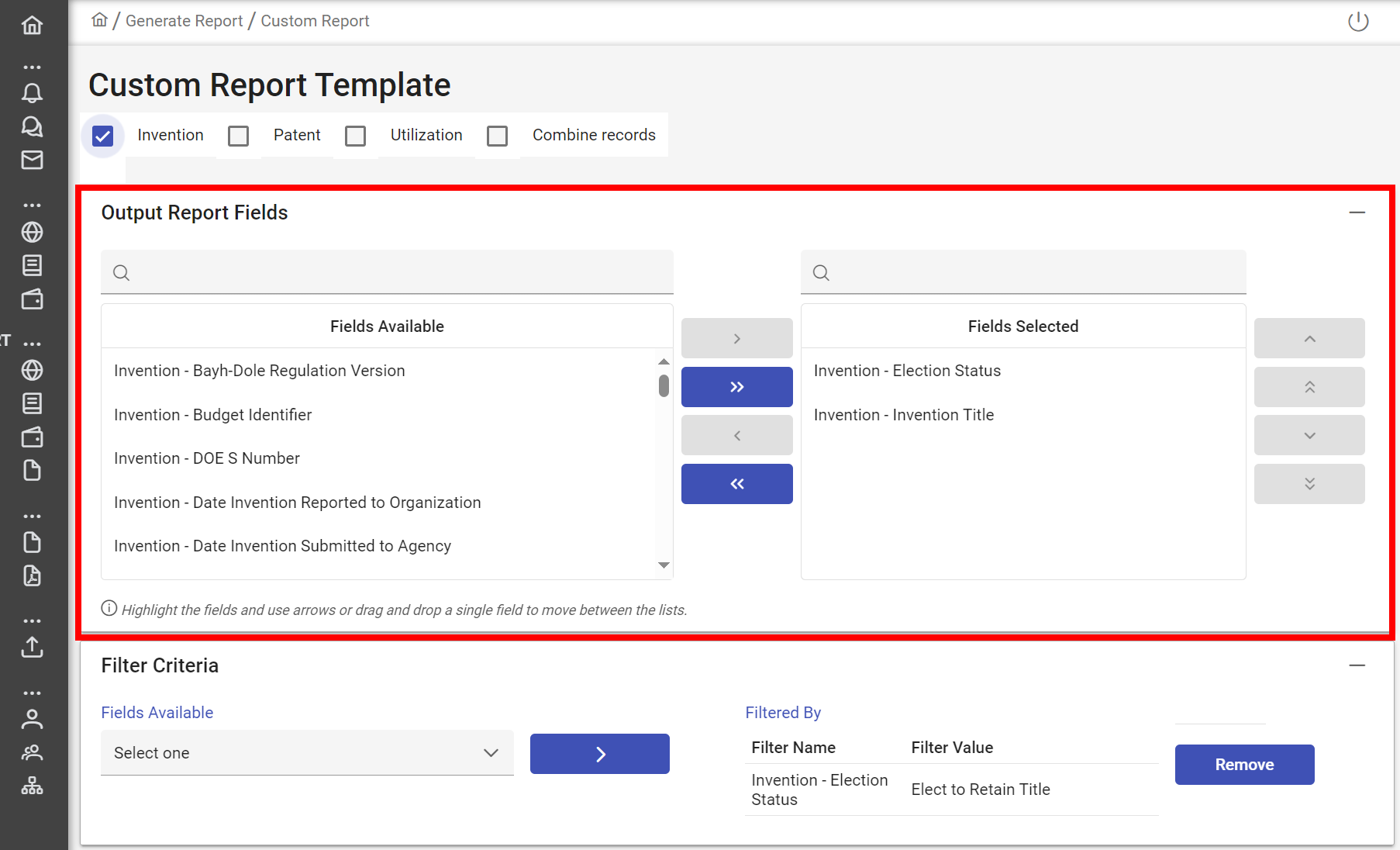Check the Combine records option

point(497,135)
